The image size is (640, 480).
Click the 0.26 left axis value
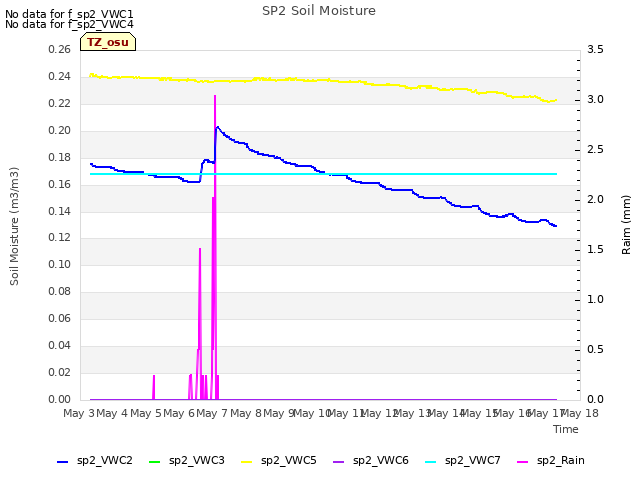click(59, 49)
